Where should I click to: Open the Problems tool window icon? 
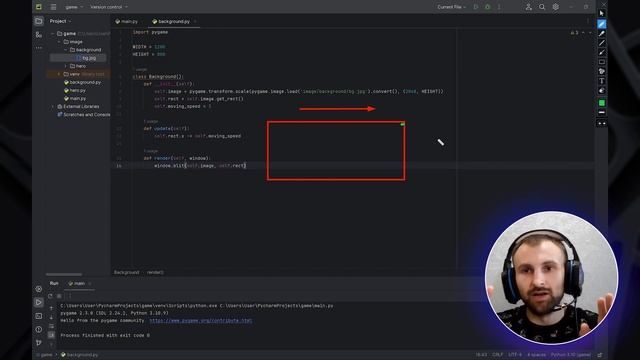click(x=39, y=329)
